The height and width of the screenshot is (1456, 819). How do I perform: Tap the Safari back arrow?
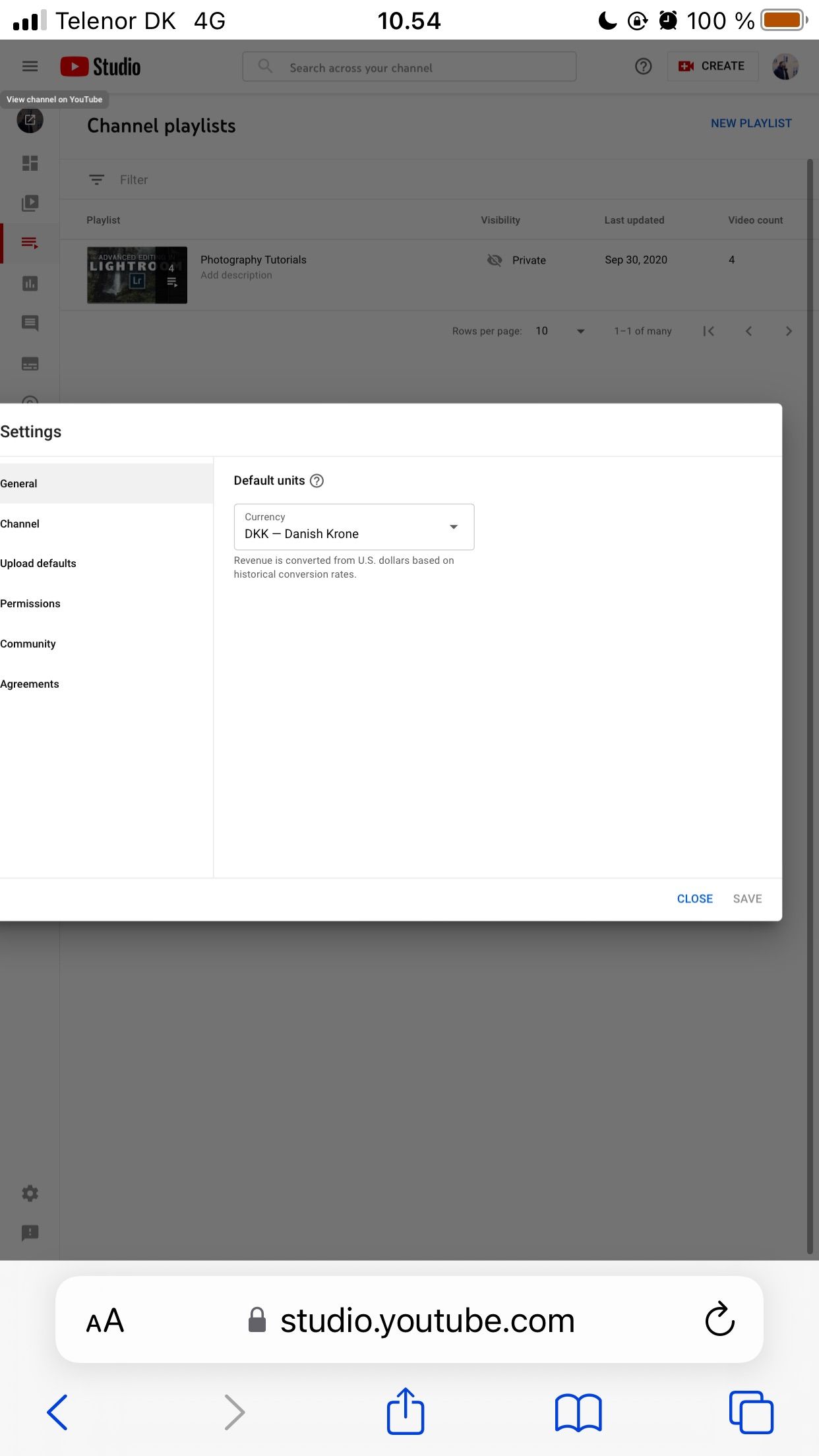[57, 1412]
